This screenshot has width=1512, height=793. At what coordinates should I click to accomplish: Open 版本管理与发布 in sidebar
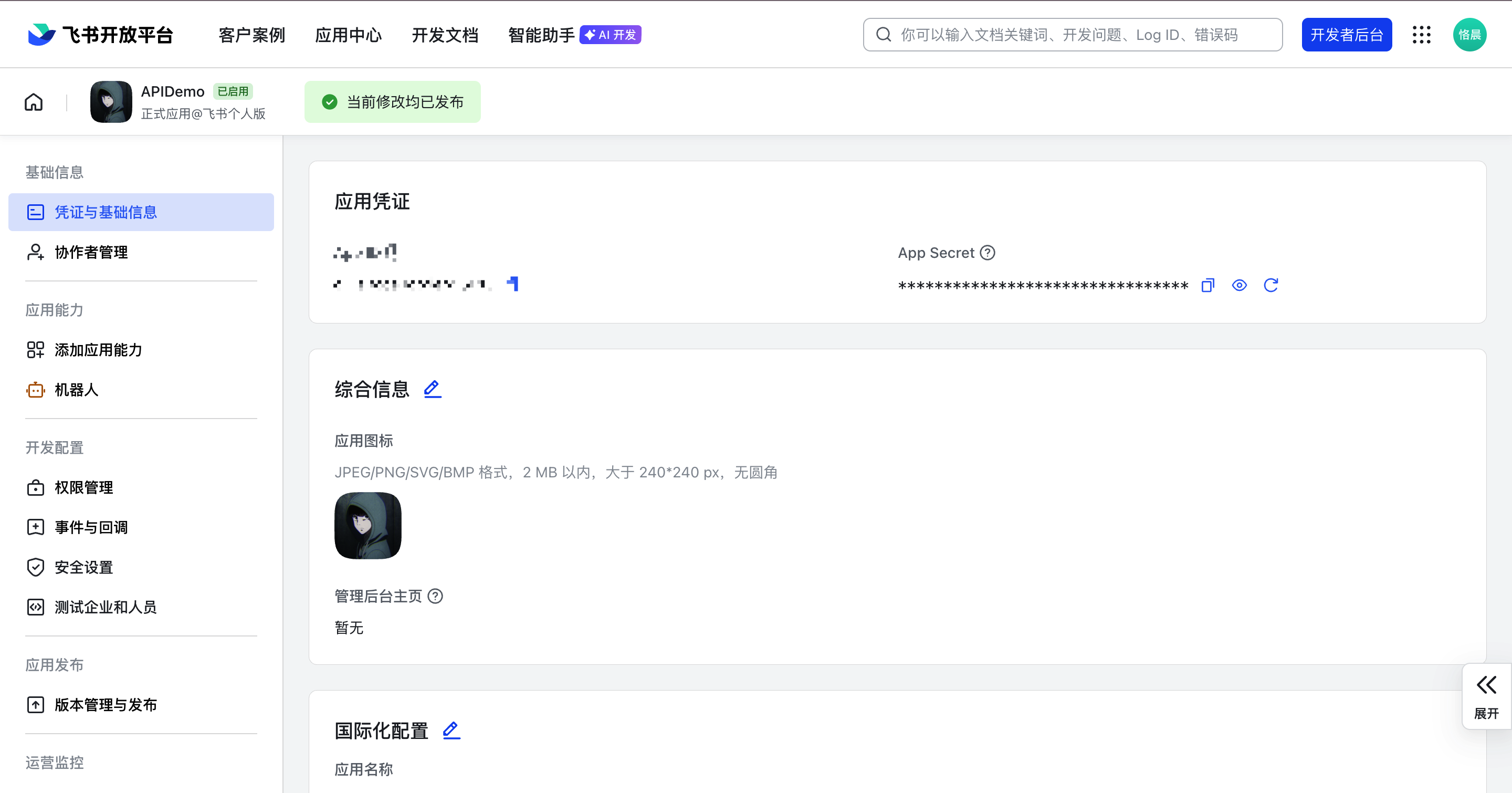click(106, 704)
